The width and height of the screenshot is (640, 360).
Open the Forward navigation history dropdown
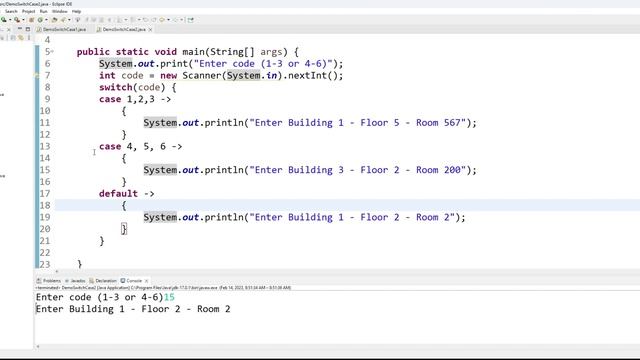tap(182, 20)
